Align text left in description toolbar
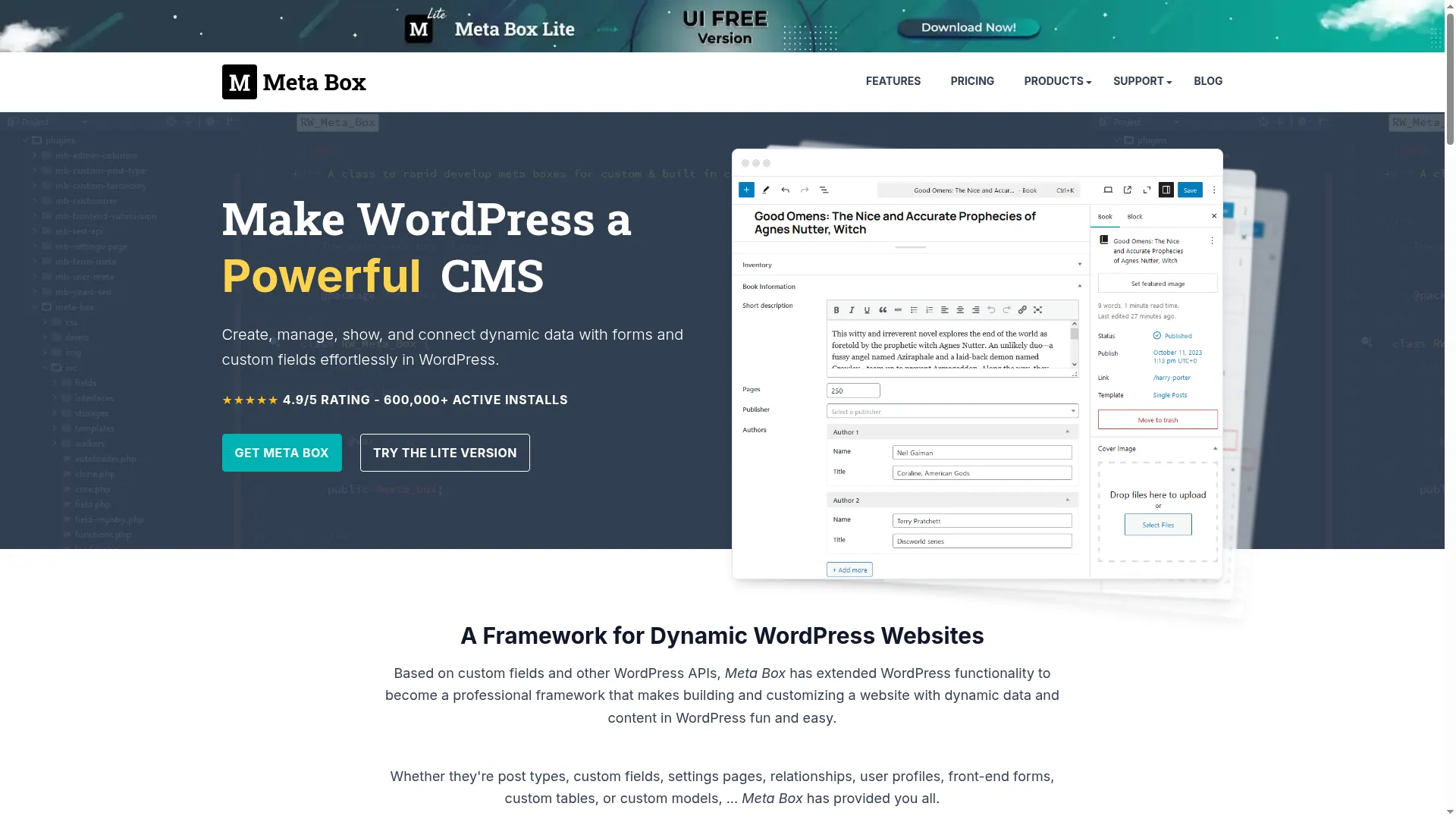The image size is (1456, 819). point(945,310)
